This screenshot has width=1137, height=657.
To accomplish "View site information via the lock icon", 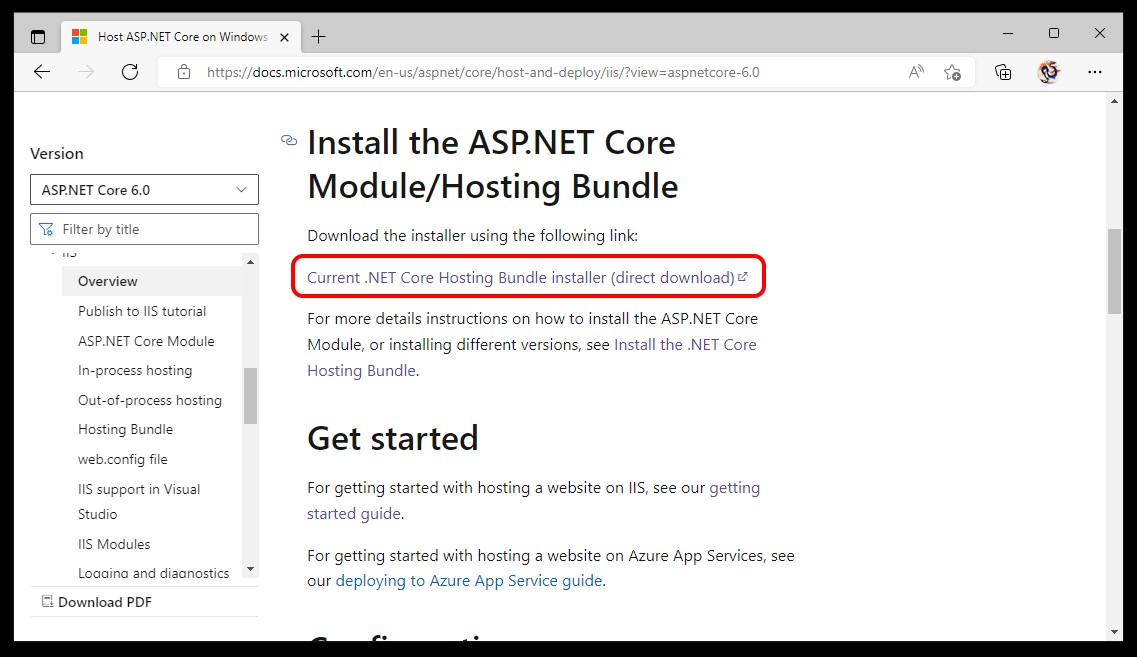I will tap(183, 72).
